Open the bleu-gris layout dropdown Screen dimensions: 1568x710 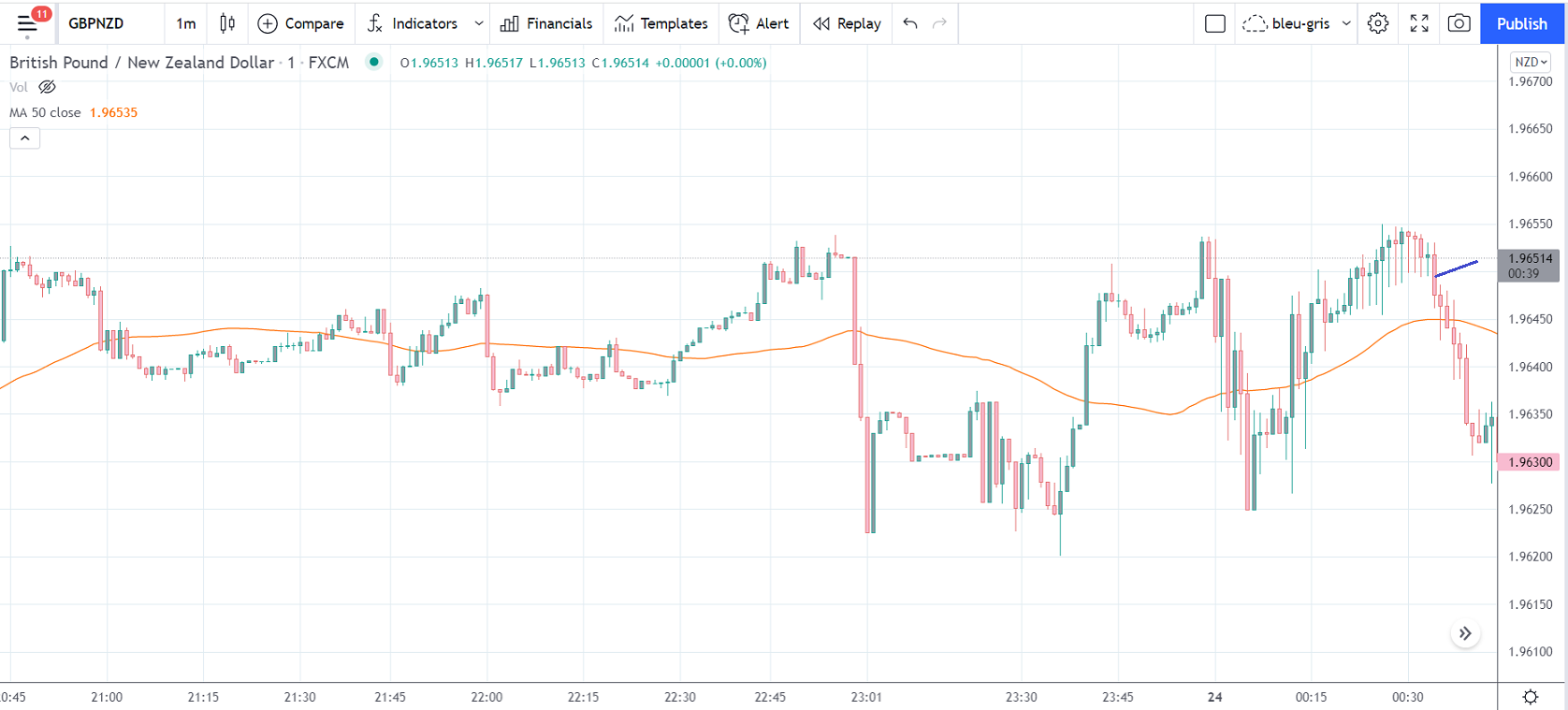pos(1346,23)
